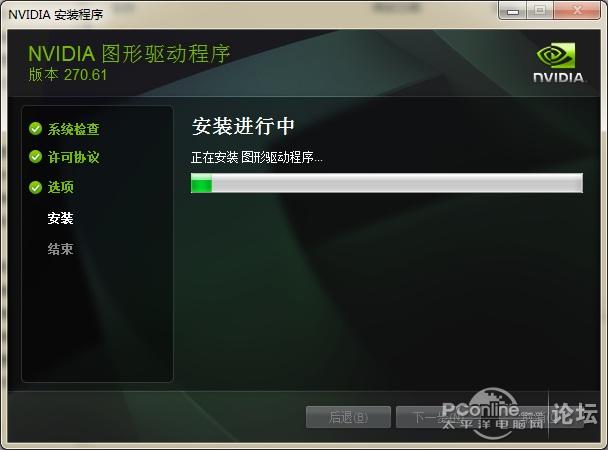Viewport: 608px width, 450px height.
Task: Select the 系统检查 step label
Action: point(74,129)
